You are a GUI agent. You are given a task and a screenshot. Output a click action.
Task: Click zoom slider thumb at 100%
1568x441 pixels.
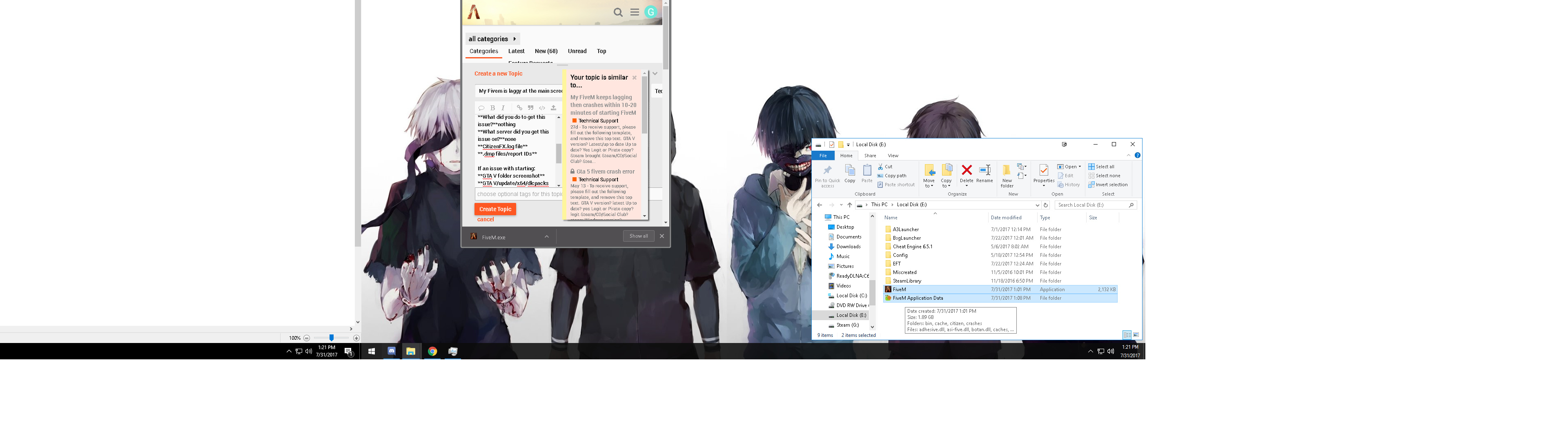[x=331, y=337]
